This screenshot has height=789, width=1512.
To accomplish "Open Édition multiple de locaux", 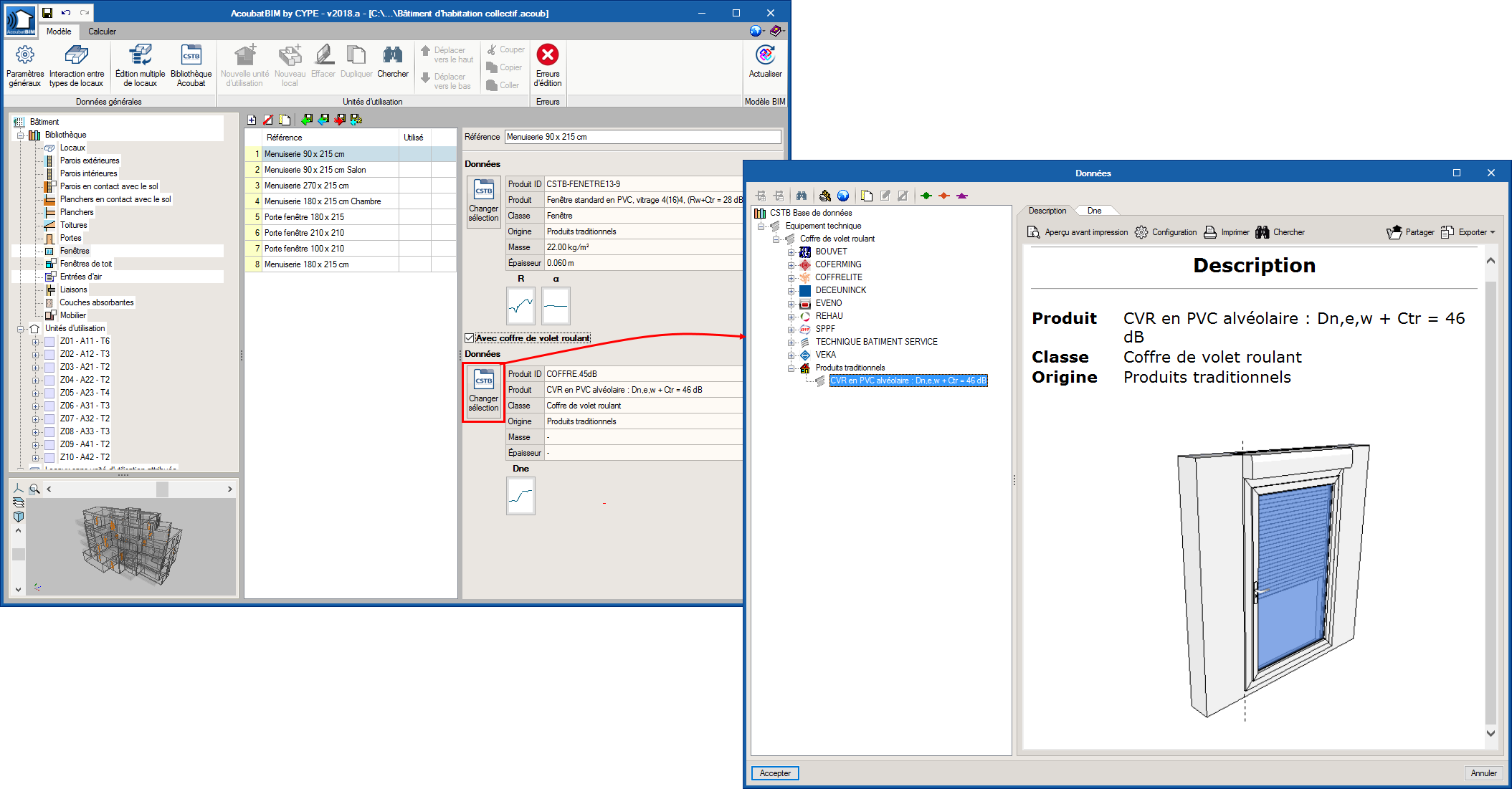I will coord(140,66).
